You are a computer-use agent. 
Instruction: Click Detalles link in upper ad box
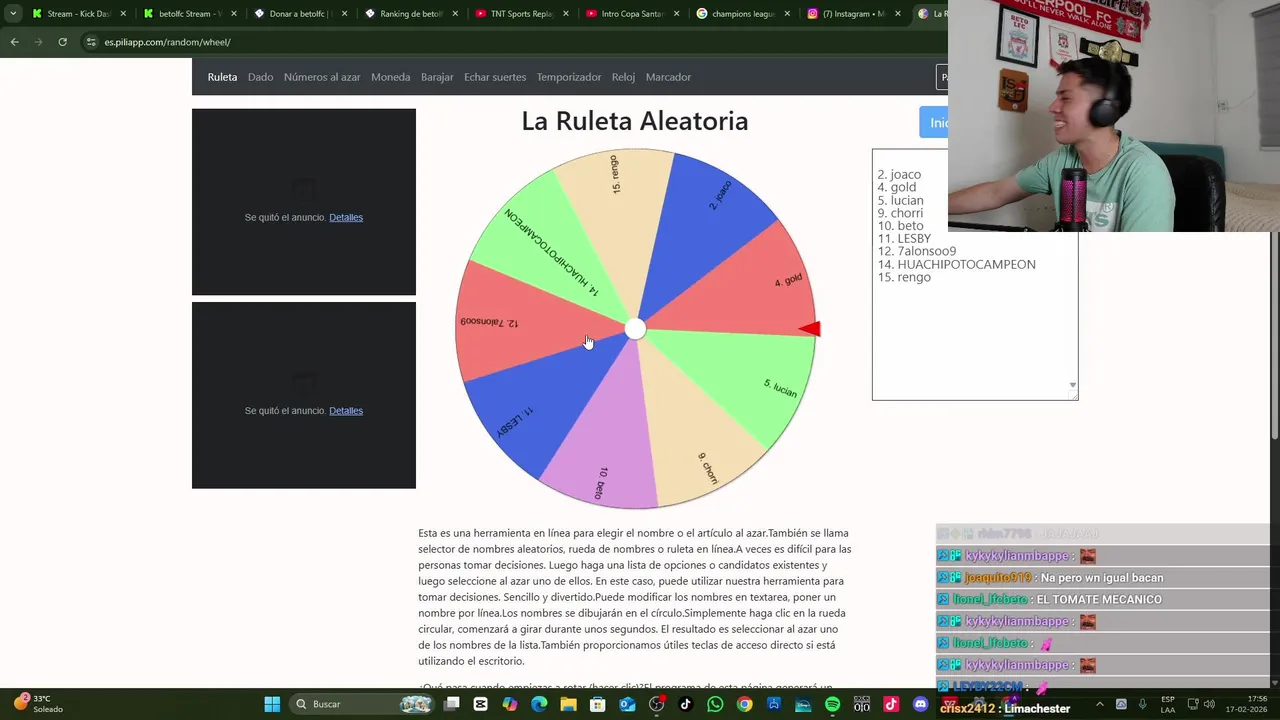tap(346, 217)
